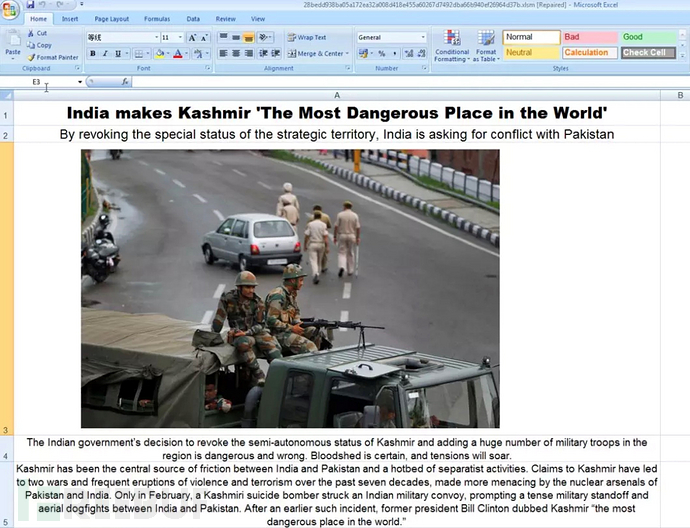
Task: Toggle Middle Align
Action: tap(236, 37)
